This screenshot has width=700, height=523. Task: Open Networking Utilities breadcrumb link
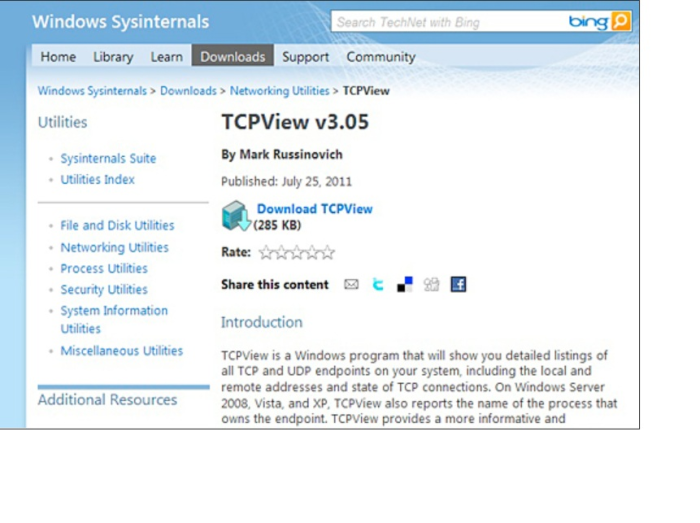tap(279, 91)
